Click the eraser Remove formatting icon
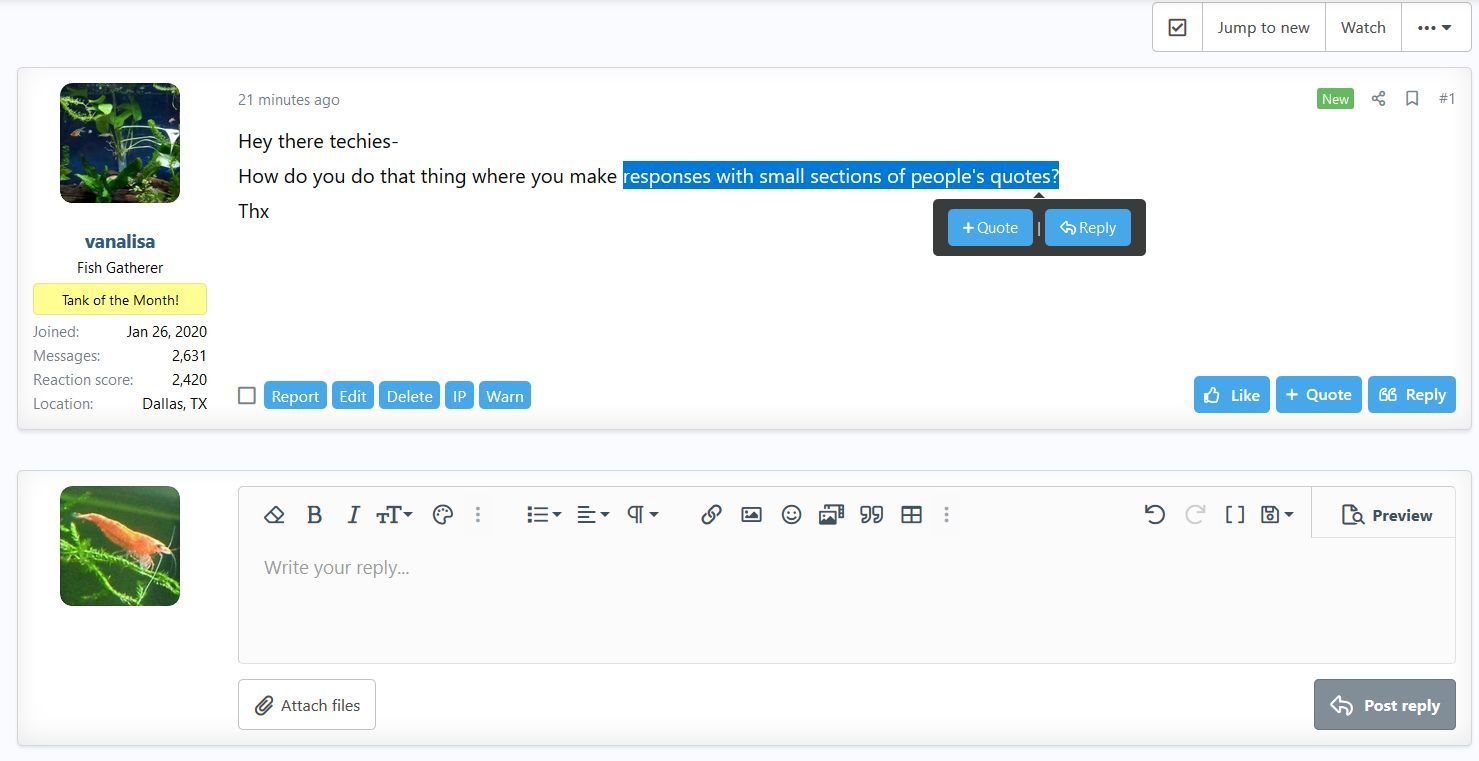 (x=274, y=515)
